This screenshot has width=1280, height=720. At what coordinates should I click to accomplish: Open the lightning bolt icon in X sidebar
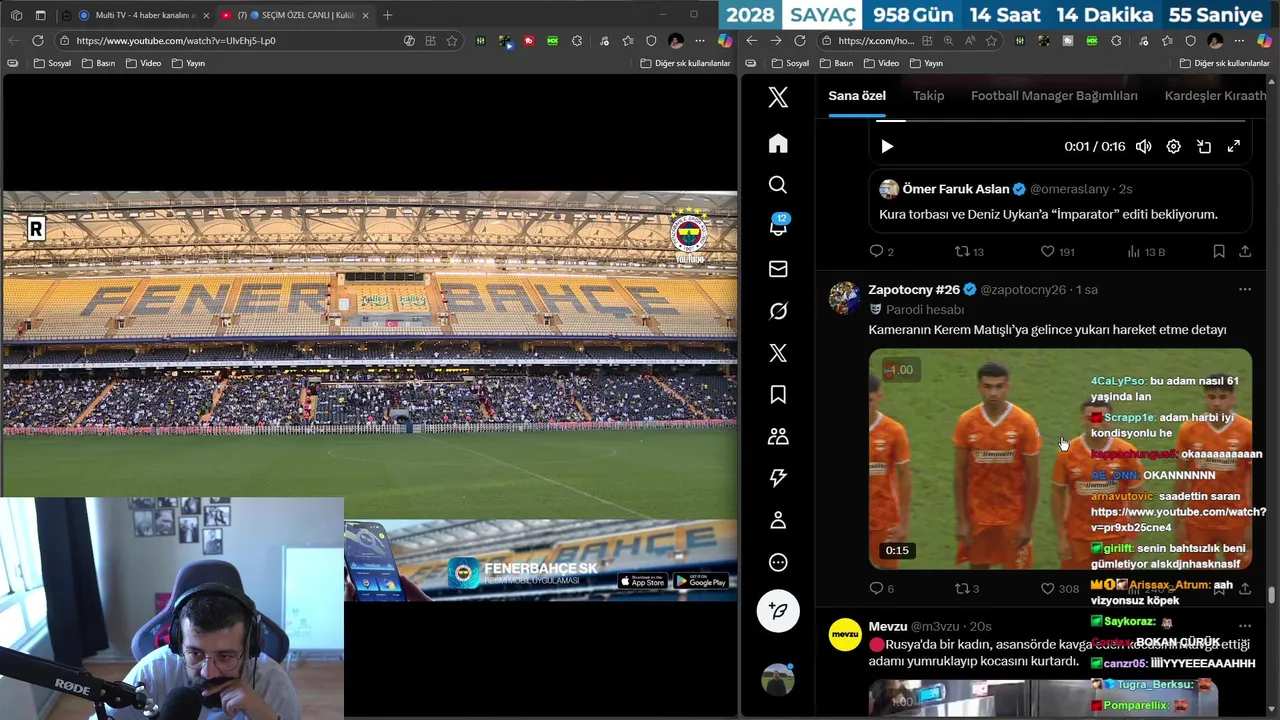point(778,478)
